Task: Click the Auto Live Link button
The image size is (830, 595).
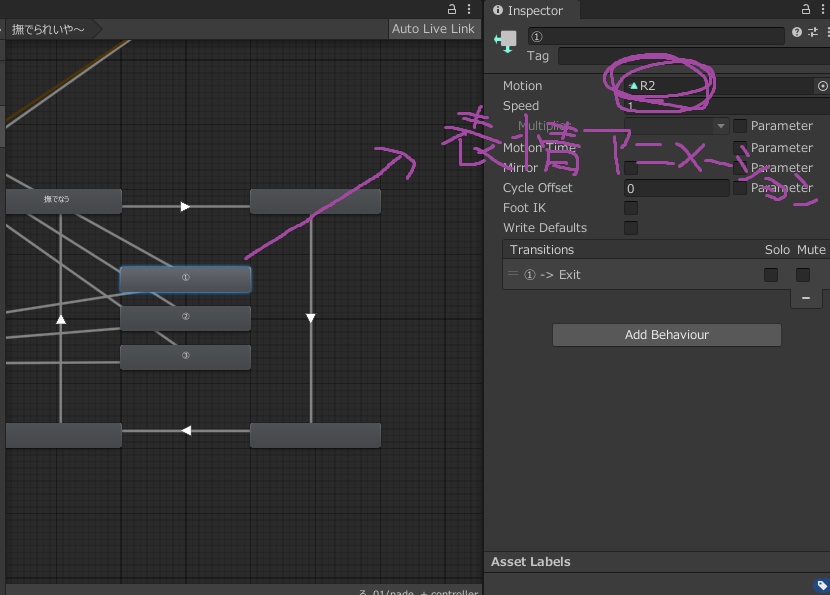Action: tap(433, 29)
